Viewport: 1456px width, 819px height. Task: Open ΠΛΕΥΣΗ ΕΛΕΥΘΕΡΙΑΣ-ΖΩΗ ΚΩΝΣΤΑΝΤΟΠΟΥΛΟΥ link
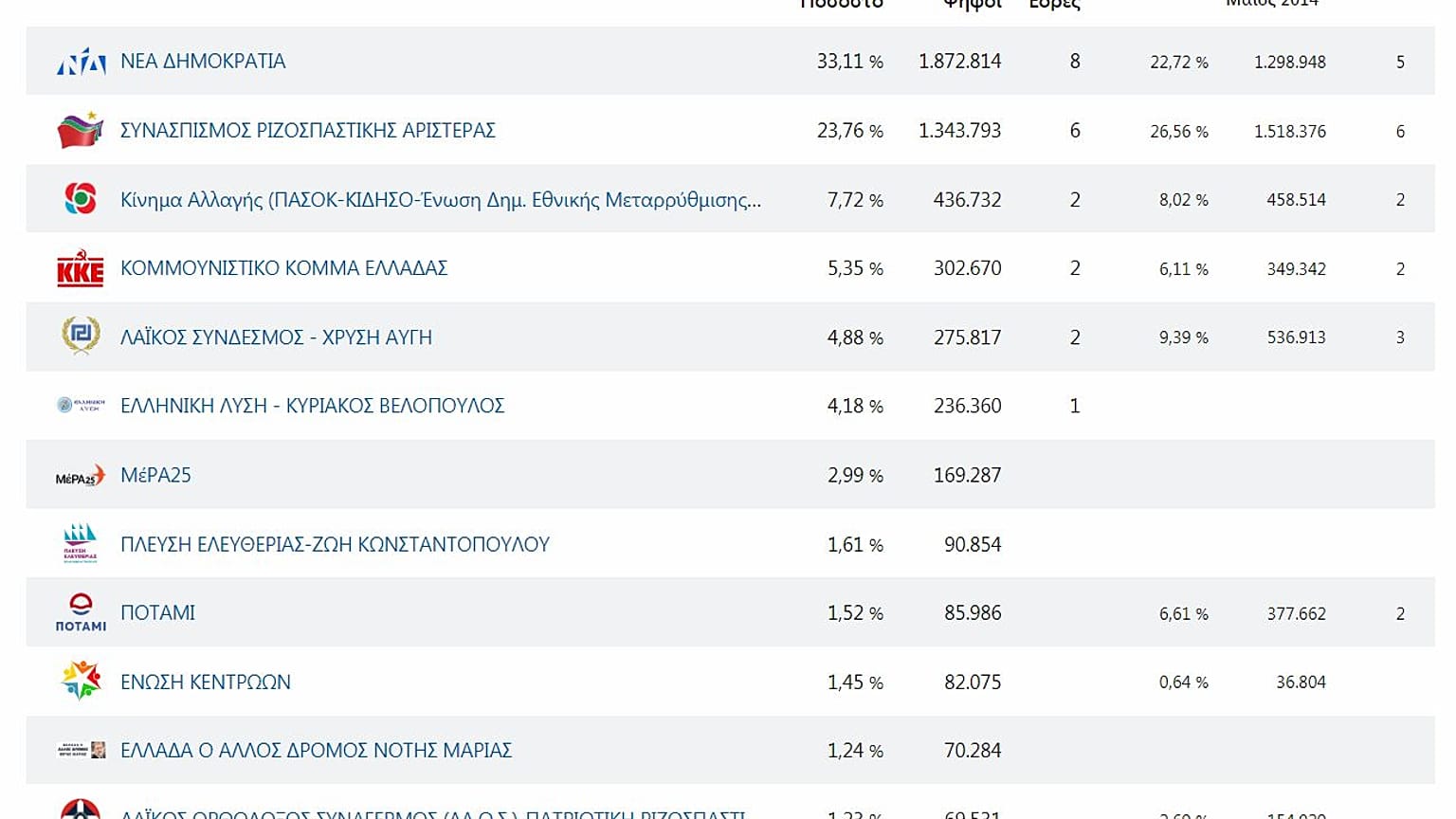click(x=335, y=544)
